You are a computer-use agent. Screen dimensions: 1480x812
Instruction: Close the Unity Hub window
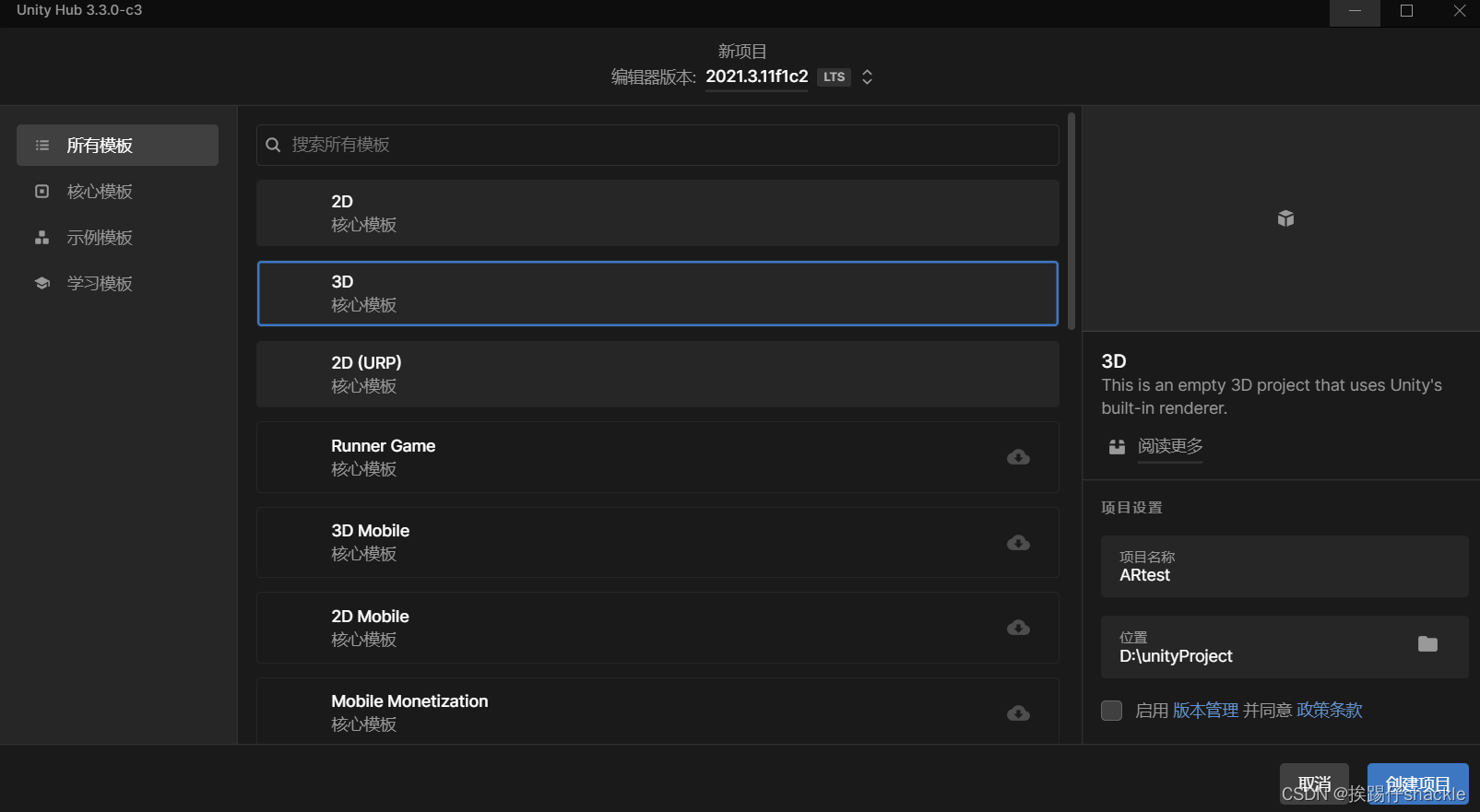(x=1459, y=13)
